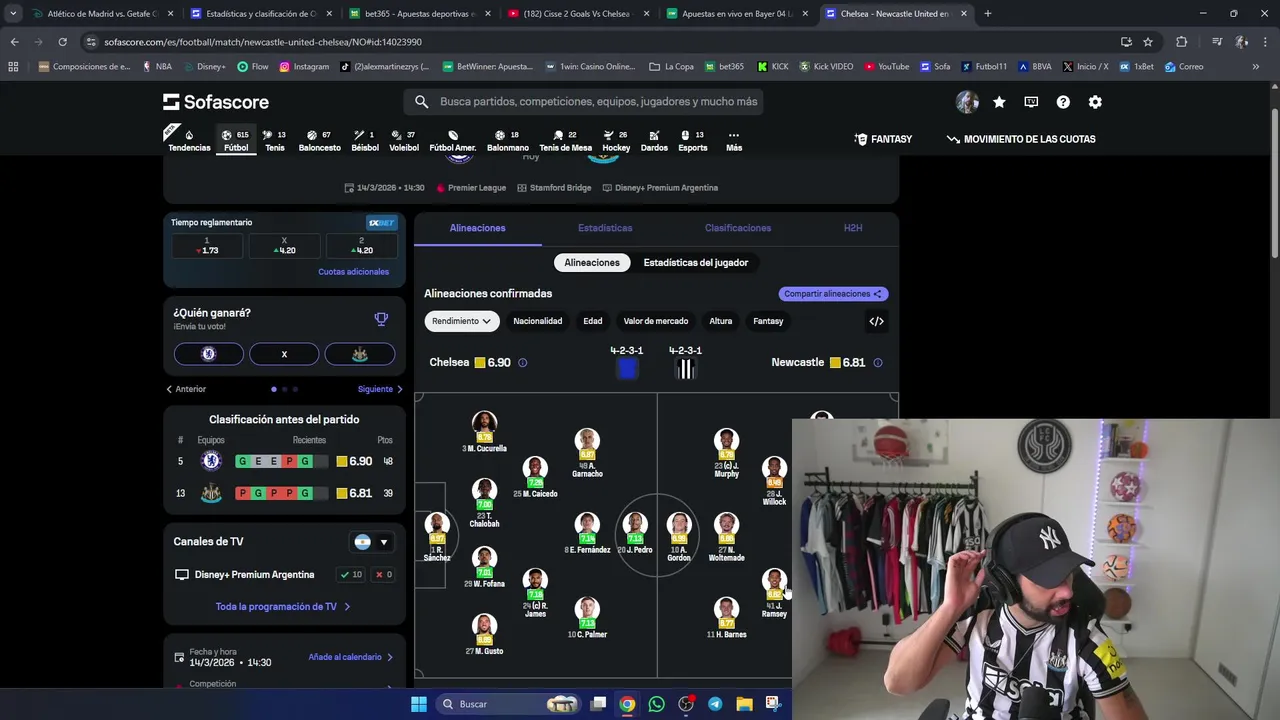Select the Valor de mercado filter chip
Viewport: 1280px width, 720px height.
point(656,321)
